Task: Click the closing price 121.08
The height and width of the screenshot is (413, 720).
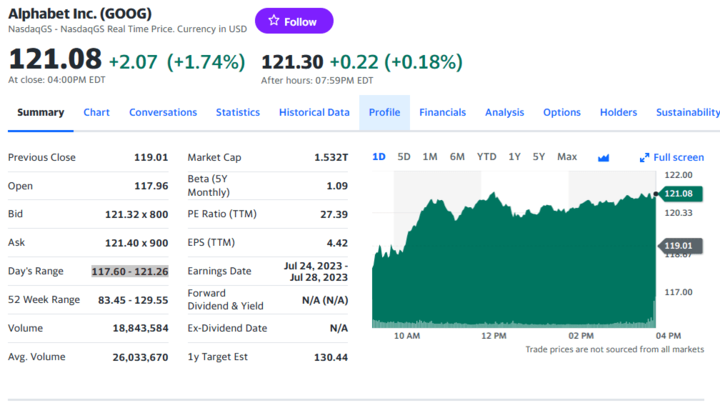Action: click(x=55, y=59)
